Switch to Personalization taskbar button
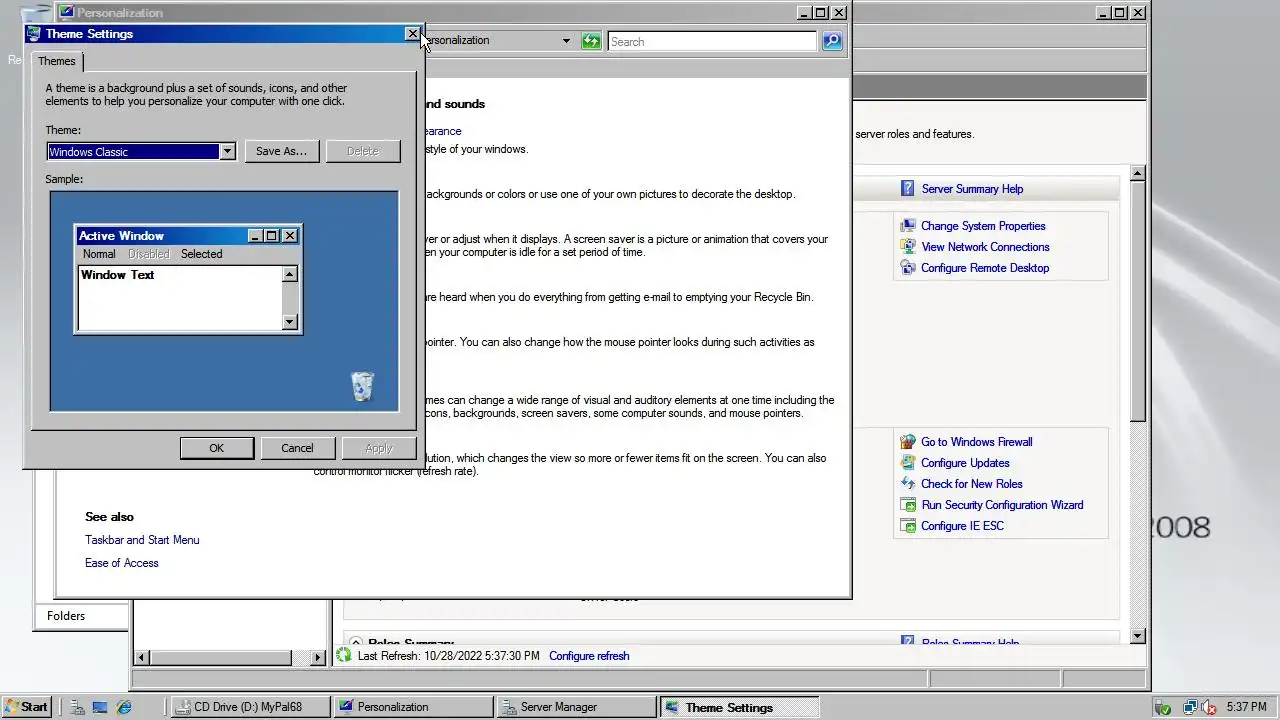The height and width of the screenshot is (720, 1280). coord(413,707)
